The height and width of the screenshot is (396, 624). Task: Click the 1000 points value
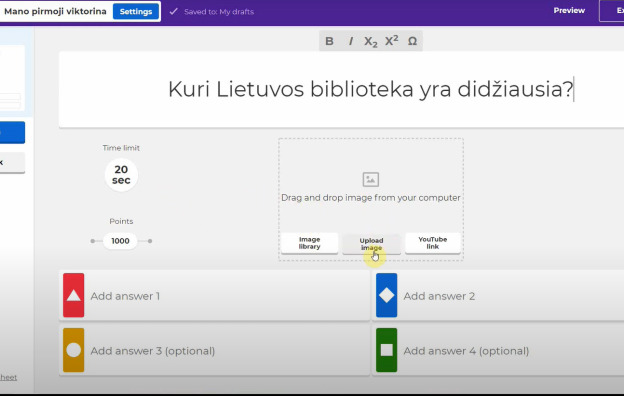[120, 241]
